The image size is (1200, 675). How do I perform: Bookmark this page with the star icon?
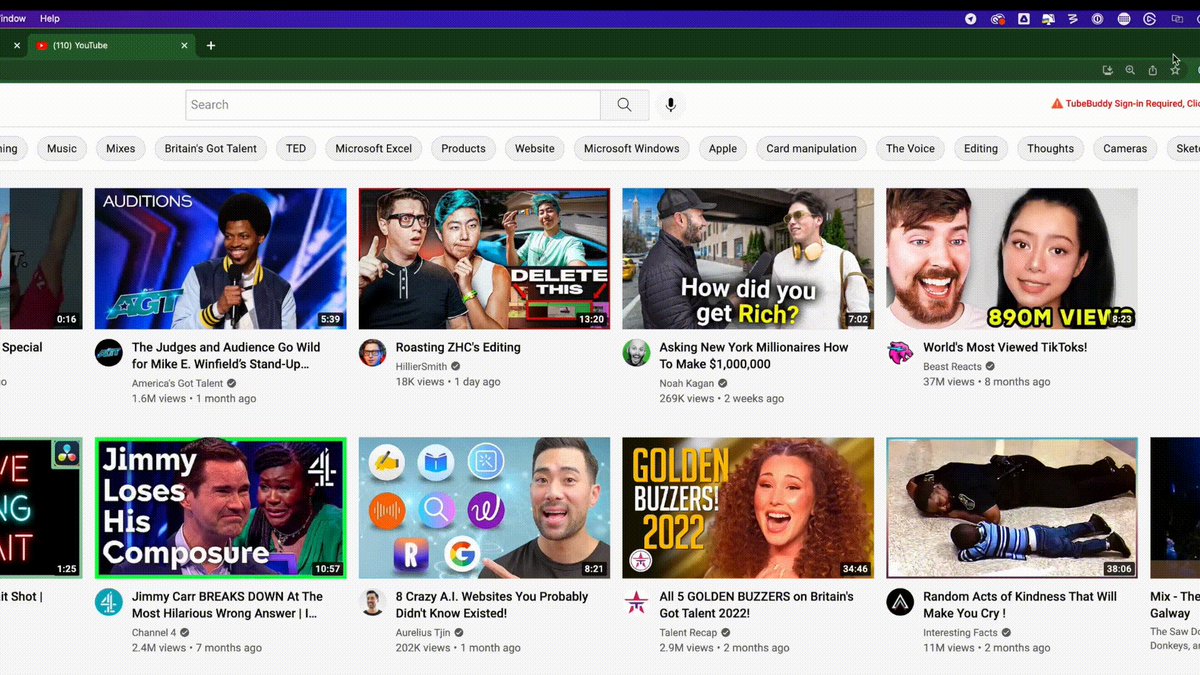tap(1175, 70)
